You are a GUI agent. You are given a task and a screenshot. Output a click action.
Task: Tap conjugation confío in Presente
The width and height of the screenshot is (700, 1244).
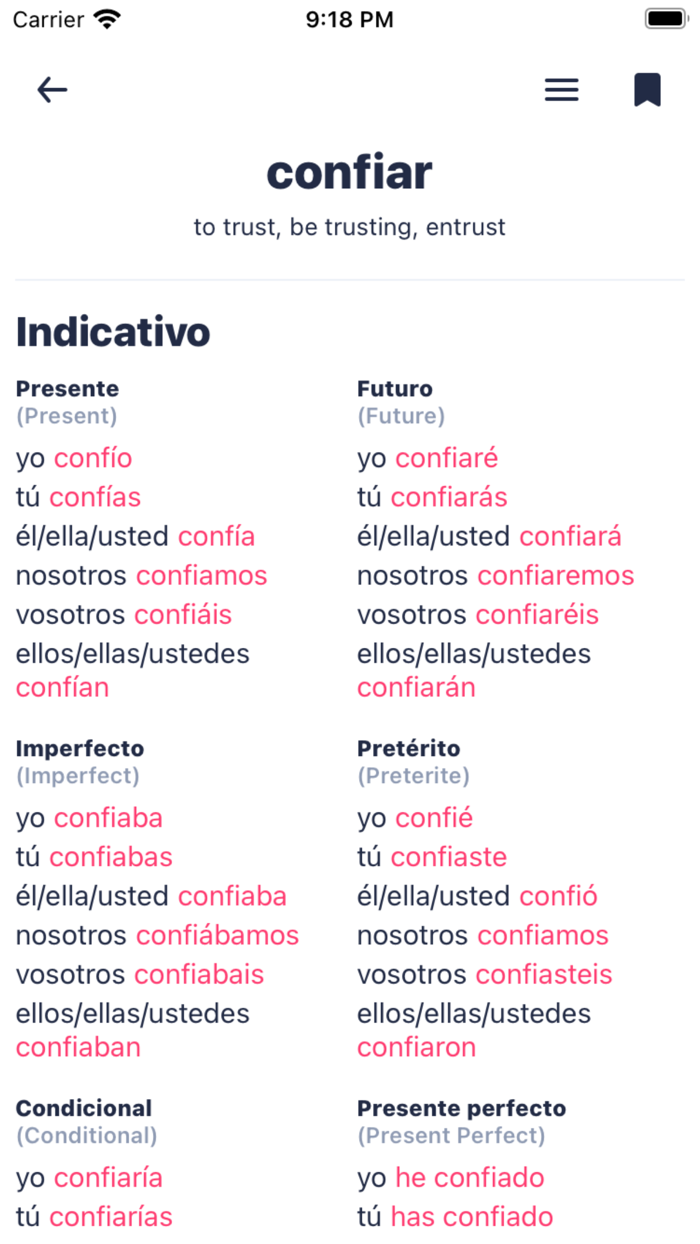pos(94,458)
